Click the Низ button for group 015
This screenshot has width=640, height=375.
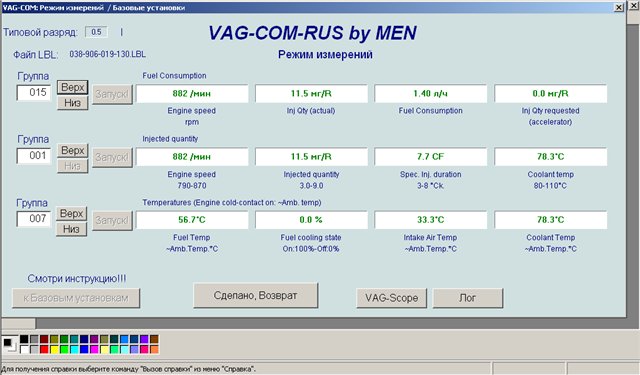tap(72, 102)
